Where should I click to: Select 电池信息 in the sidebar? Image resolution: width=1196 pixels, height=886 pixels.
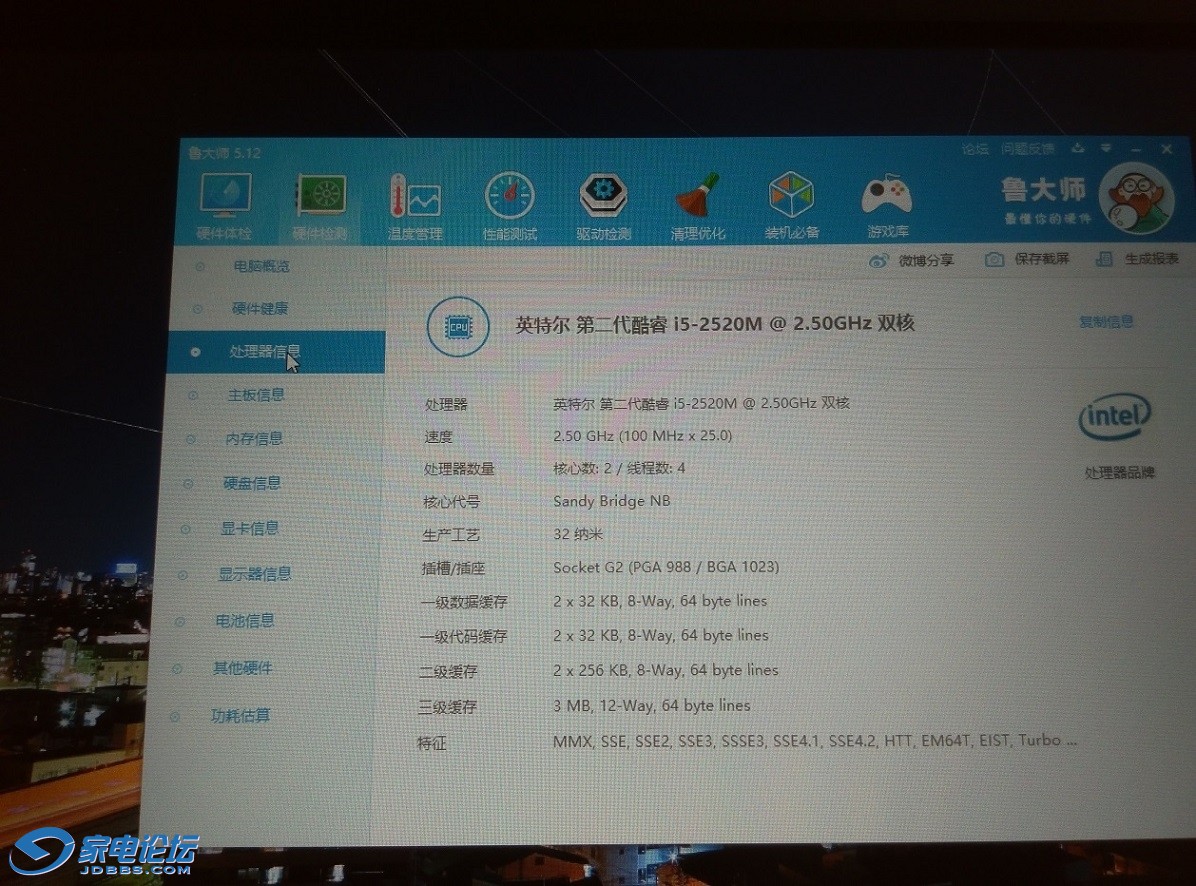point(245,621)
